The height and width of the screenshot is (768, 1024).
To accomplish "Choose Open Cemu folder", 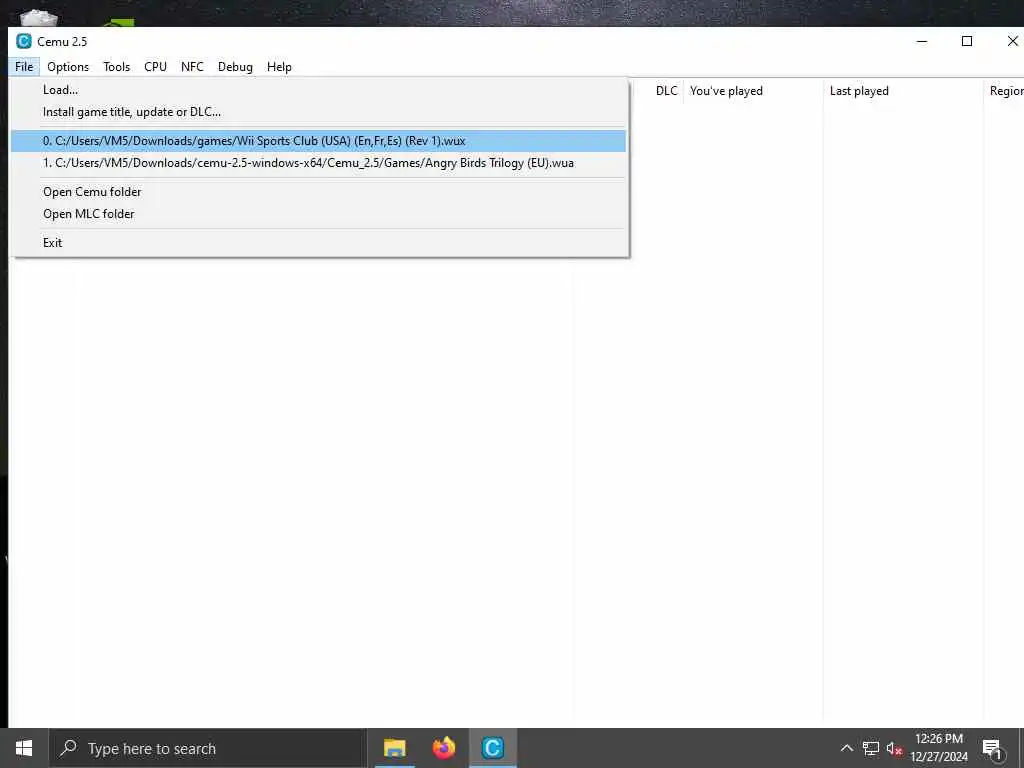I will point(318,192).
